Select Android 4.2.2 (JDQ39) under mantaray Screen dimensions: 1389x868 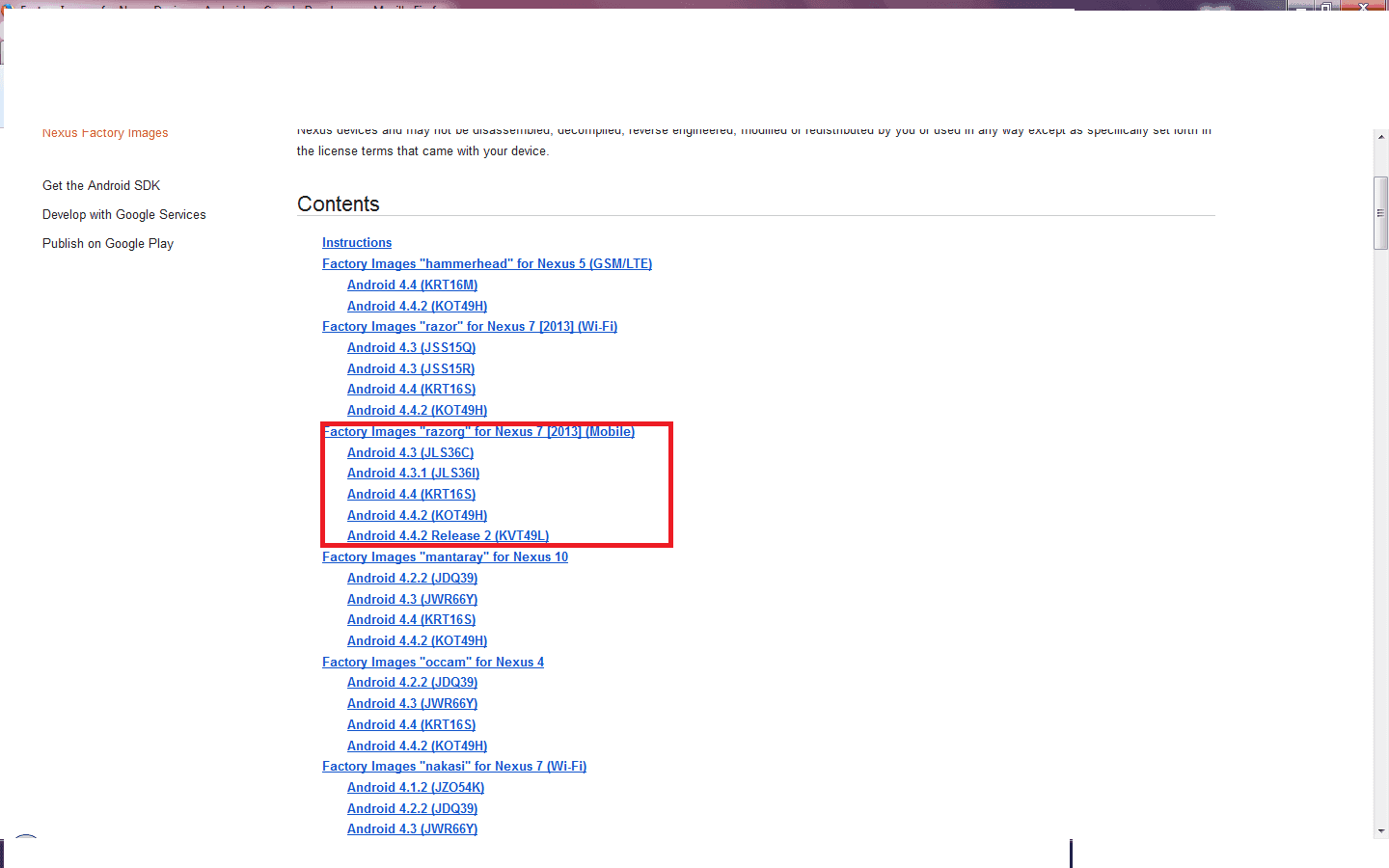pos(413,578)
